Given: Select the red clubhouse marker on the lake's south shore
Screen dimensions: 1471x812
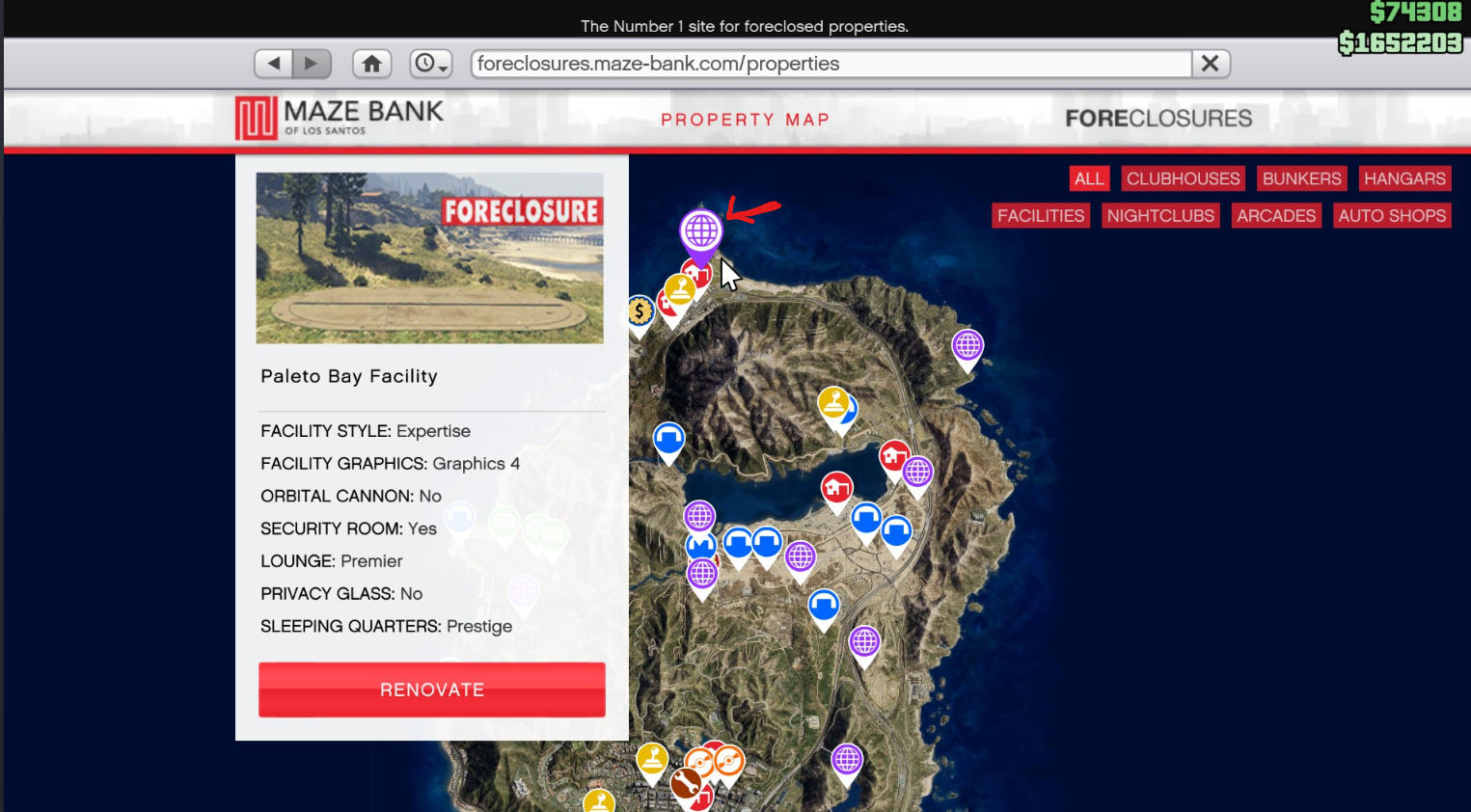Looking at the screenshot, I should 836,488.
